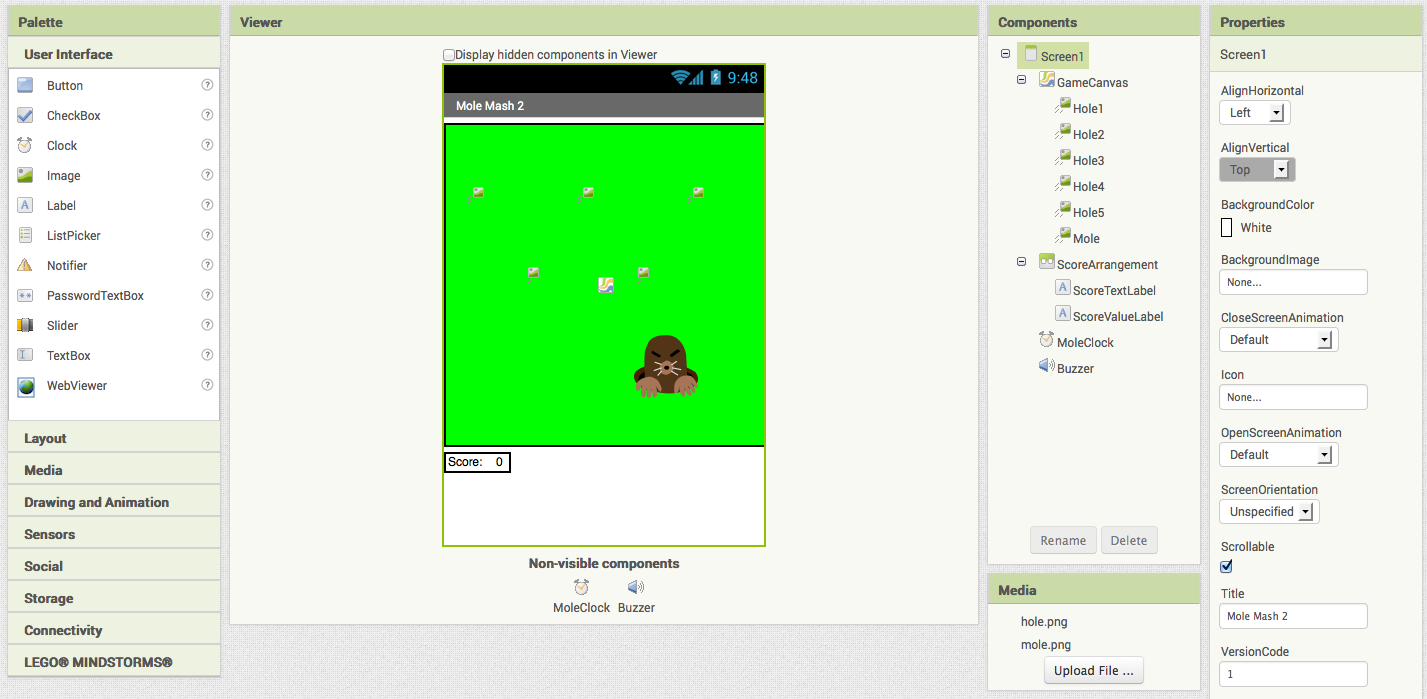Click the Title text field
This screenshot has height=699, width=1427.
(1293, 617)
